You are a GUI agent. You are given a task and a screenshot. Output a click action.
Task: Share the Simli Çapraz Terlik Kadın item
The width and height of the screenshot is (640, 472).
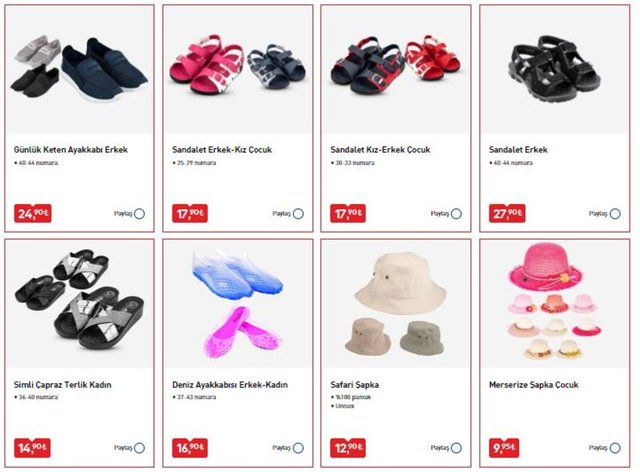(140, 448)
